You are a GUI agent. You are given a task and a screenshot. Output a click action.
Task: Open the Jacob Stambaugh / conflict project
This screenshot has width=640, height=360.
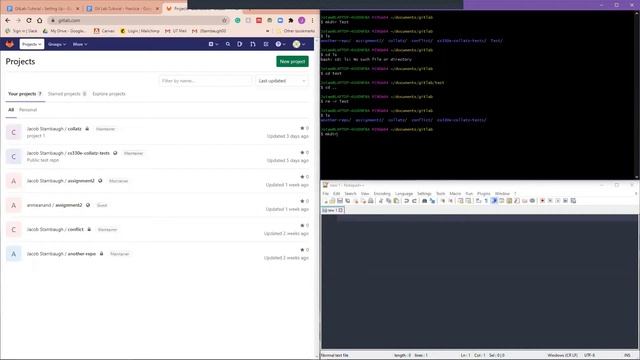pyautogui.click(x=55, y=229)
